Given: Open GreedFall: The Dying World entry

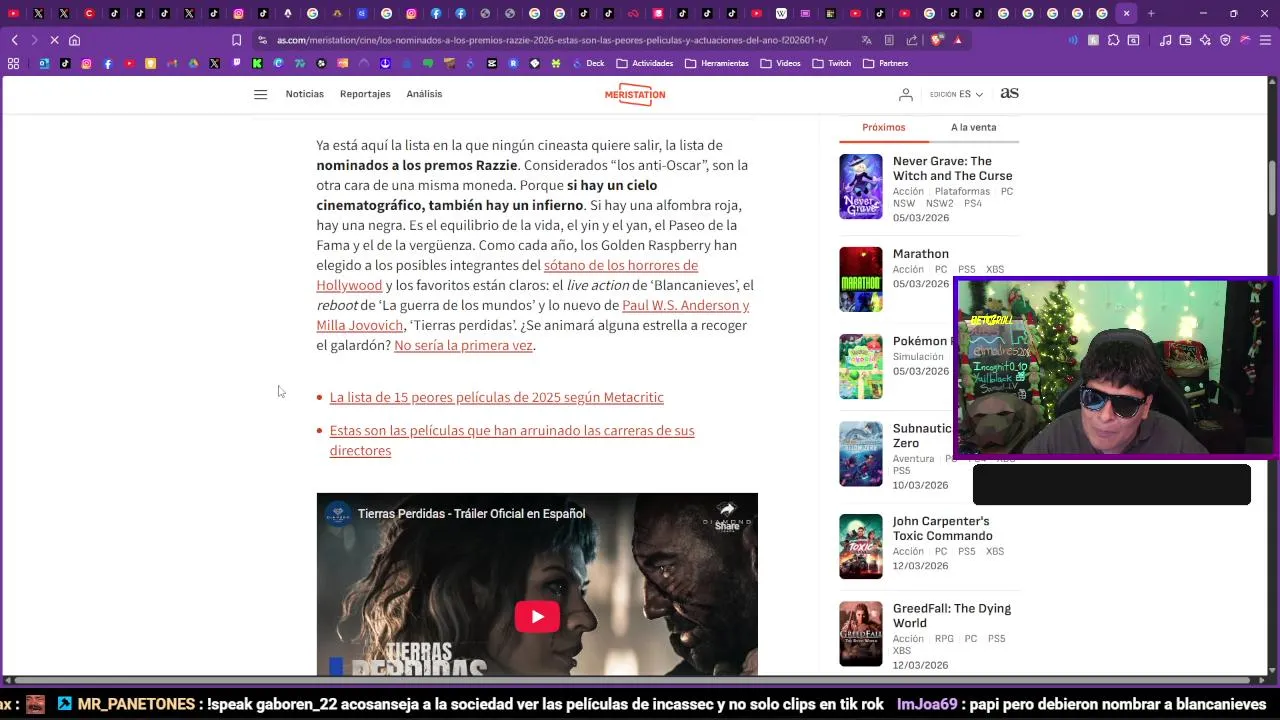Looking at the screenshot, I should pyautogui.click(x=952, y=615).
